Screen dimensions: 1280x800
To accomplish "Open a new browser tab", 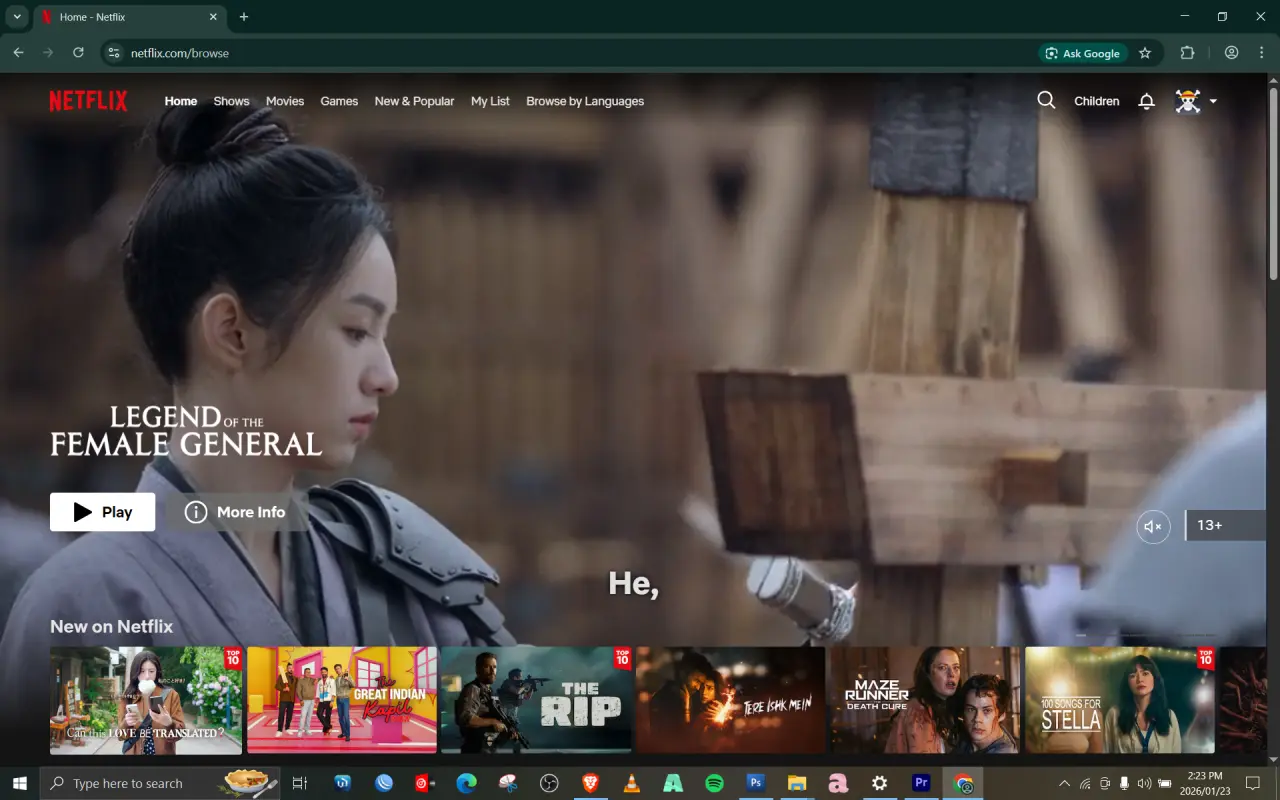I will (x=244, y=17).
